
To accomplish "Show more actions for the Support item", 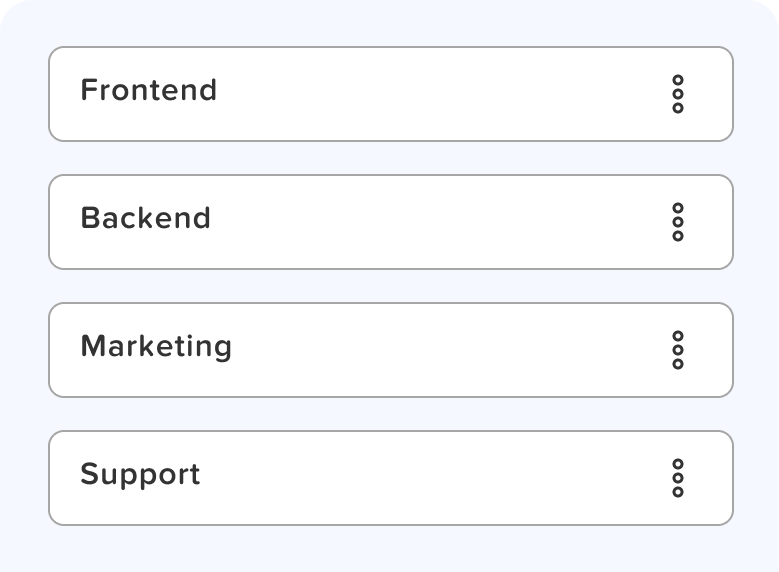I will 678,478.
